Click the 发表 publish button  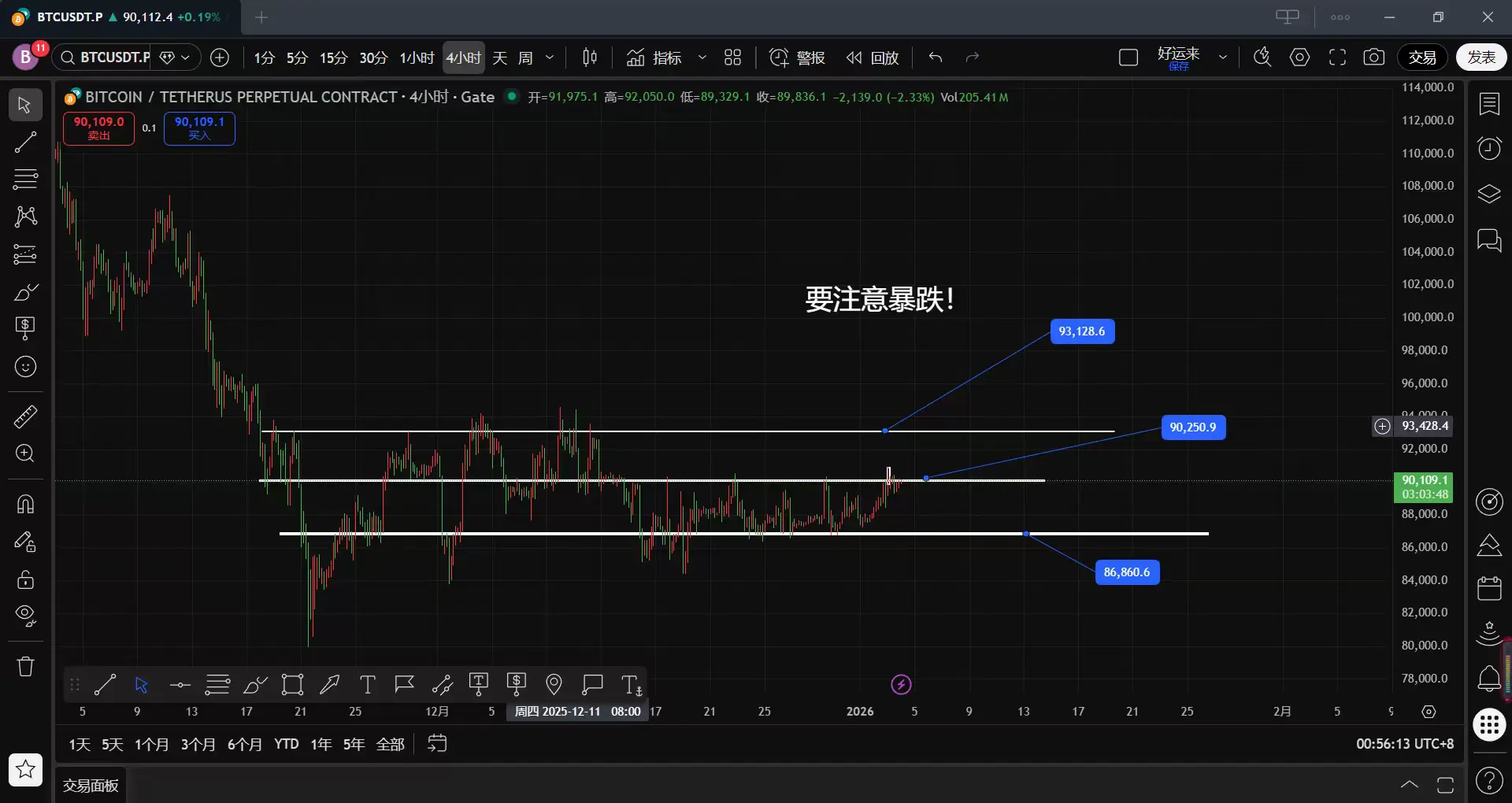click(x=1481, y=57)
